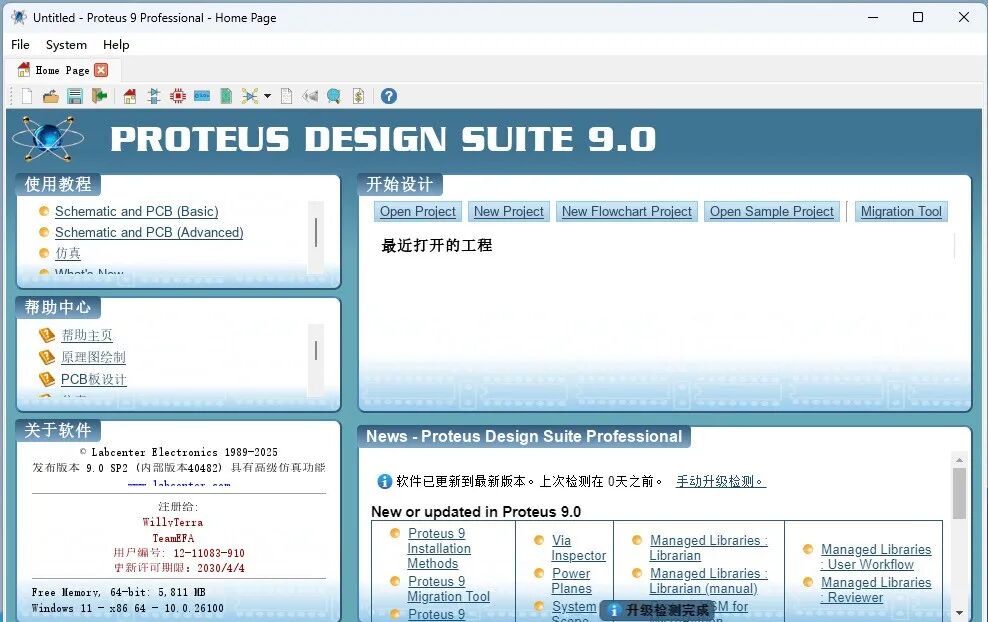Open the PCB板设计 help link
Image resolution: width=988 pixels, height=622 pixels.
(x=93, y=379)
